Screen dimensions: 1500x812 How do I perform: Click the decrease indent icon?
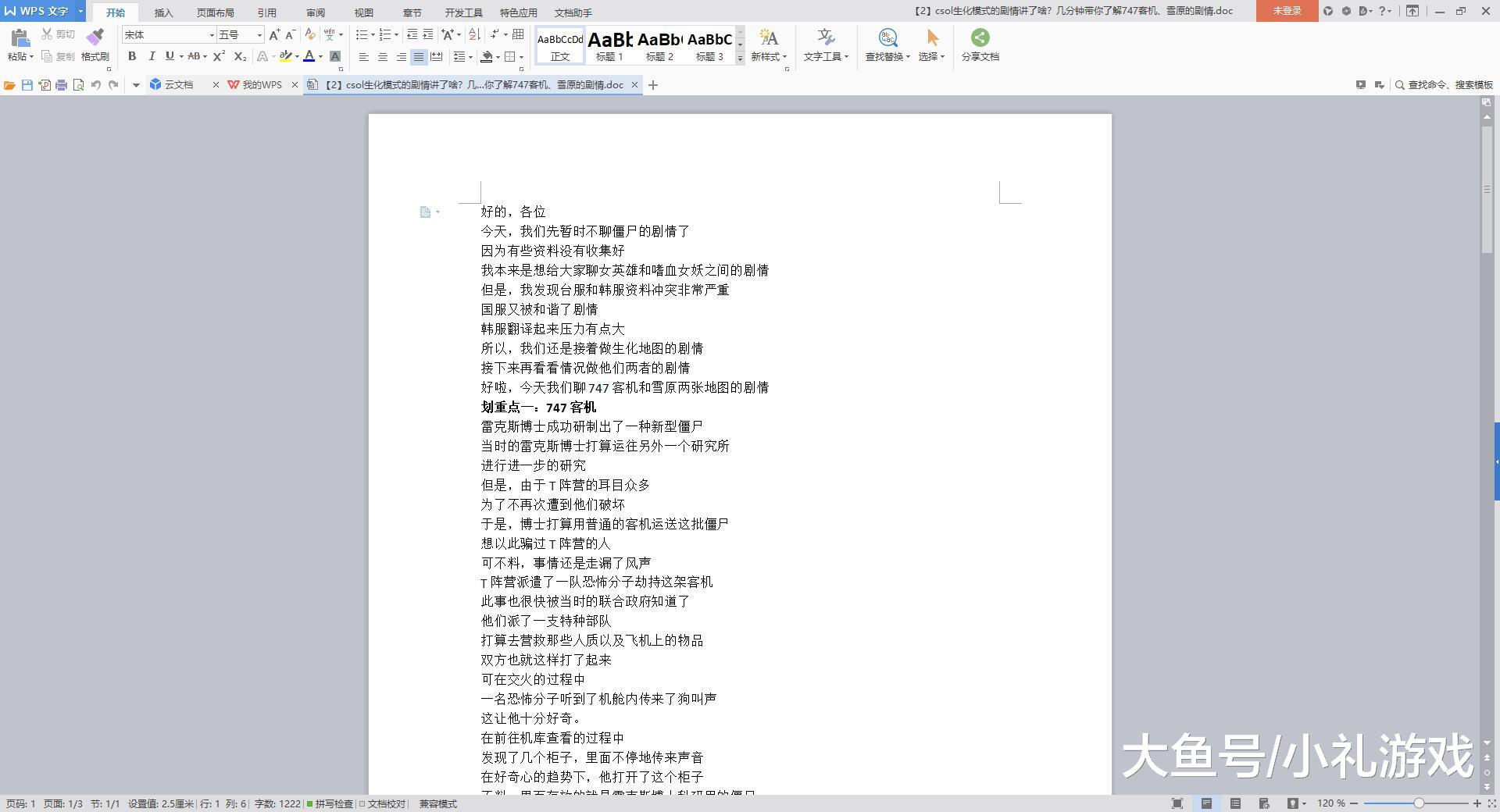pos(412,34)
